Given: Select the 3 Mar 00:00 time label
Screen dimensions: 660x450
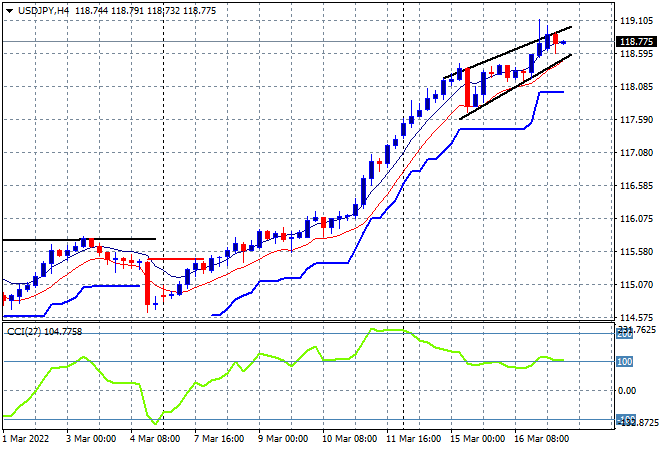Looking at the screenshot, I should point(91,439).
